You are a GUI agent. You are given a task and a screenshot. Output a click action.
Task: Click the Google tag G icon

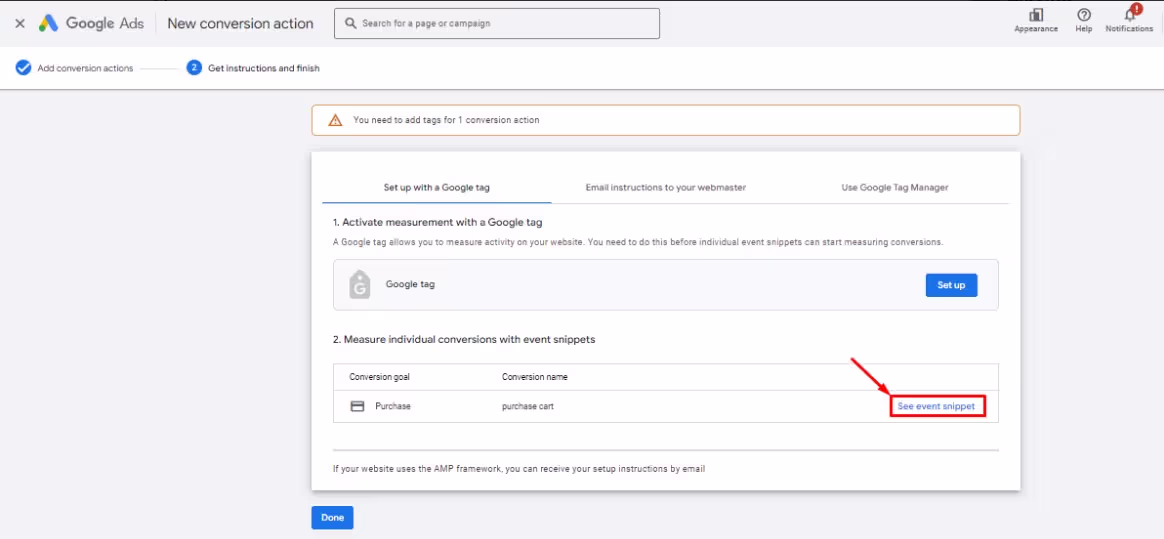tap(359, 284)
